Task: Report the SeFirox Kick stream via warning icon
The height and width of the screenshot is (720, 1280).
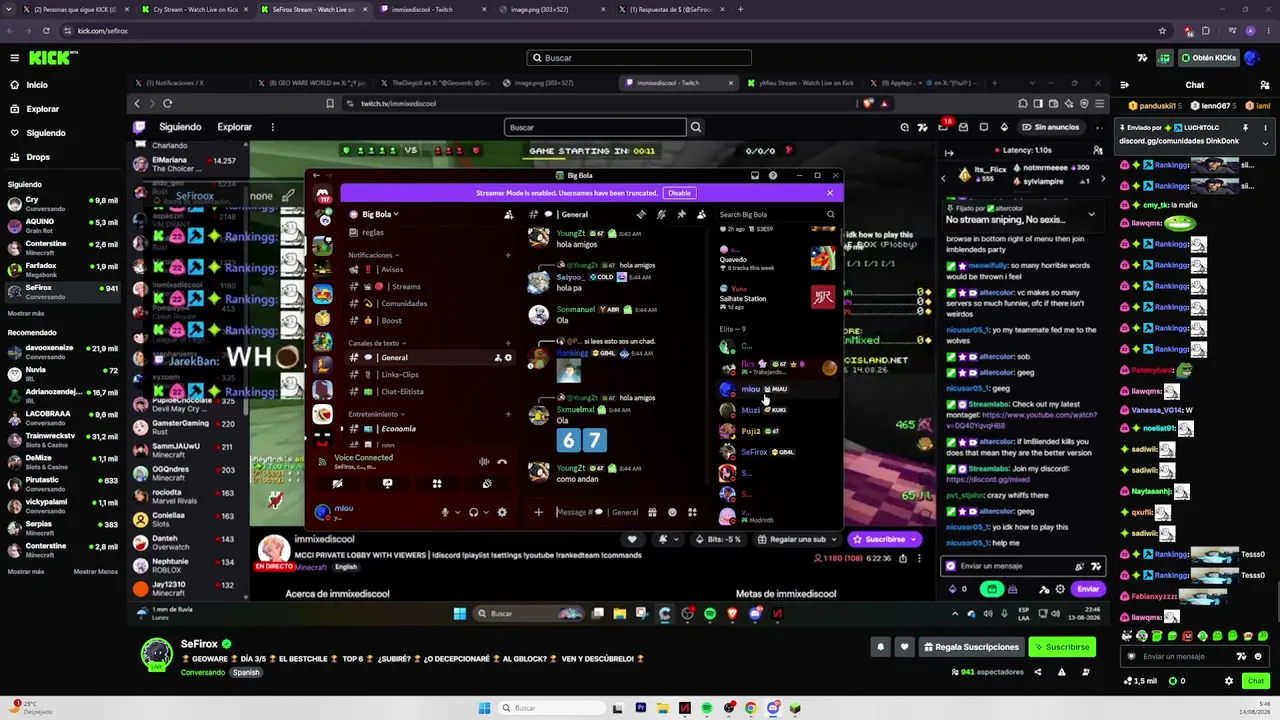Action: coord(1061,672)
